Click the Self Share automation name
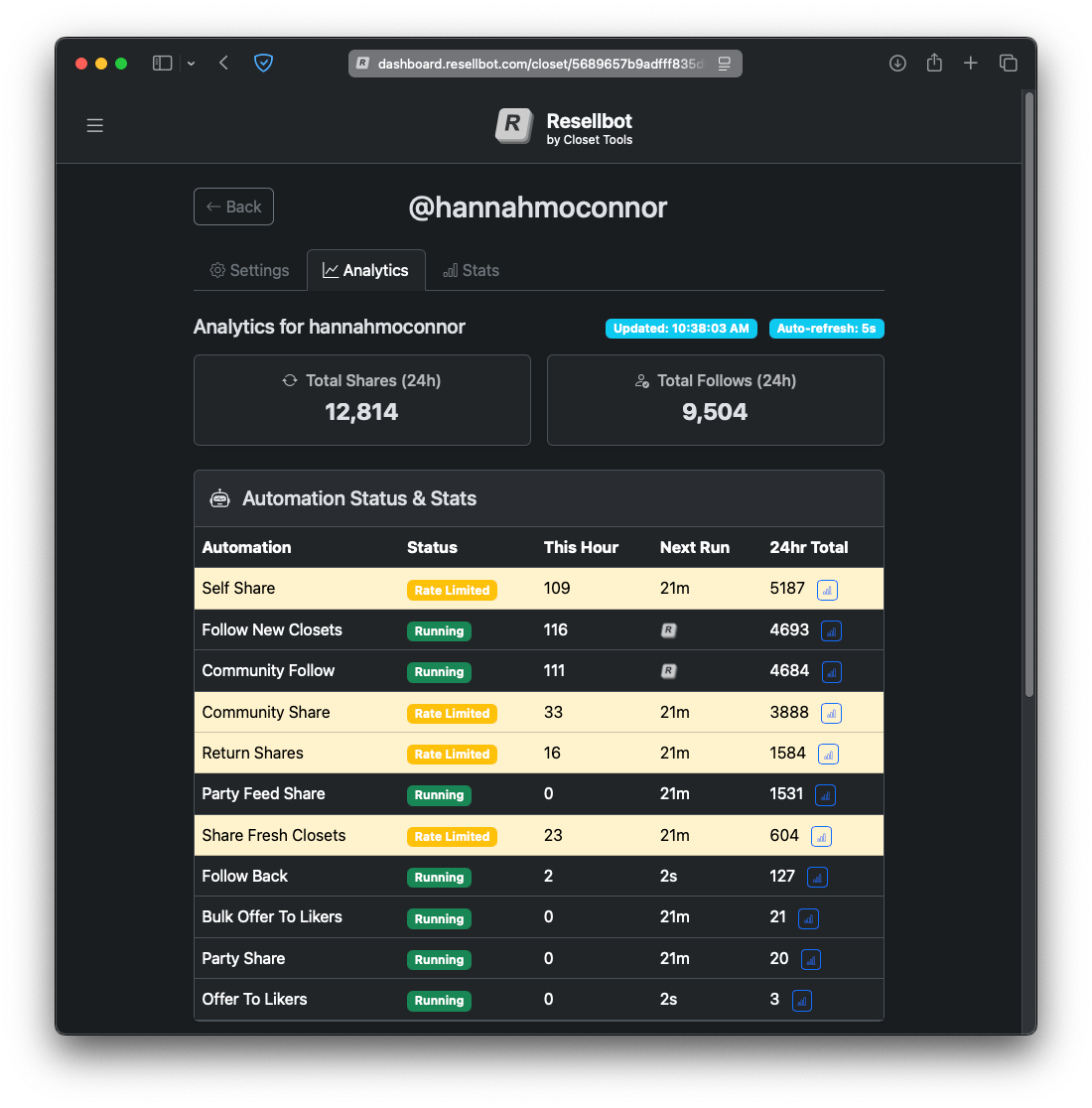This screenshot has width=1092, height=1108. 238,588
